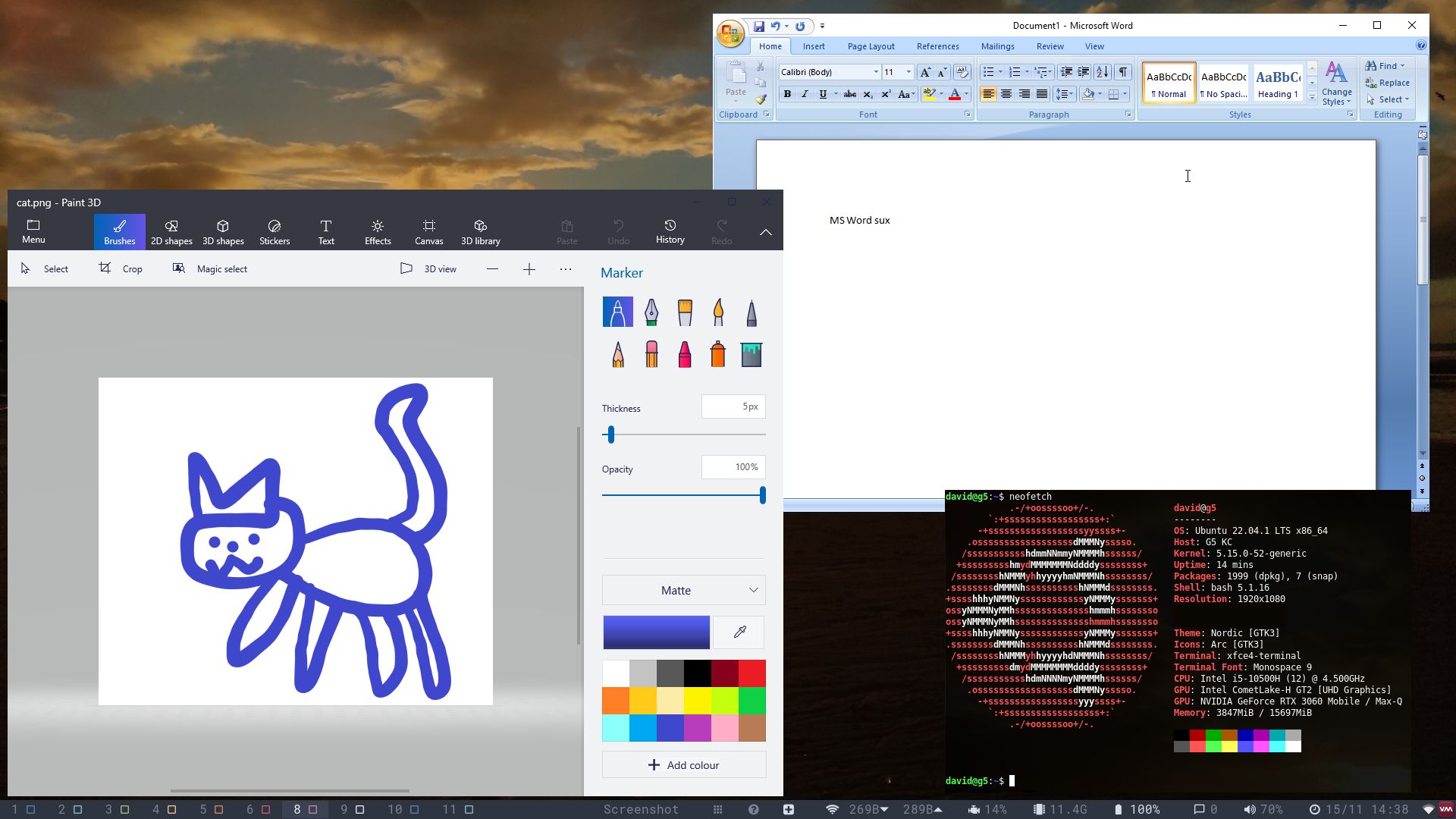1456x819 pixels.
Task: Click the Thickness value input field
Action: pyautogui.click(x=733, y=406)
